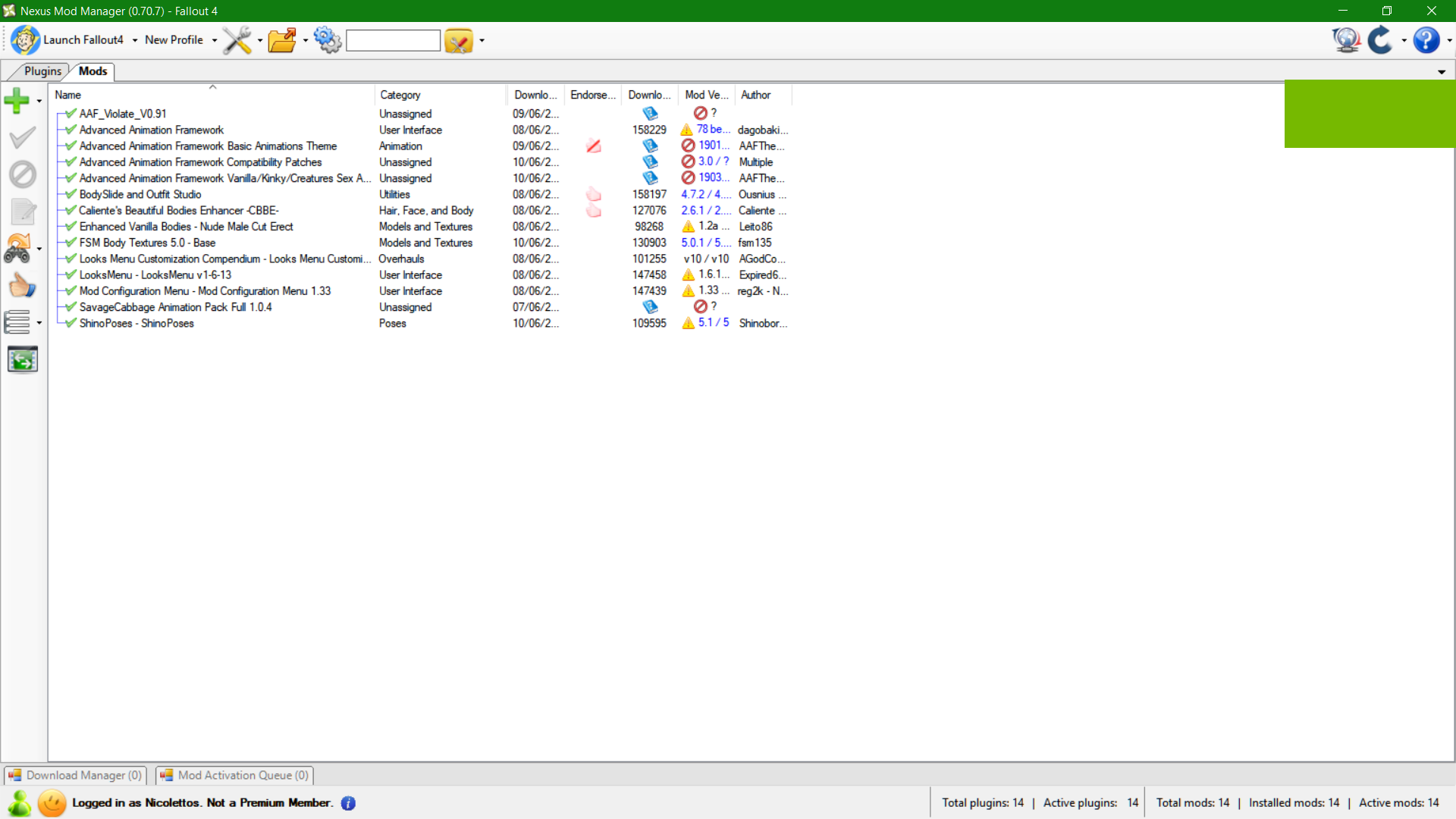1456x819 pixels.
Task: Click the warning icon for ShinoPoses version
Action: click(688, 323)
